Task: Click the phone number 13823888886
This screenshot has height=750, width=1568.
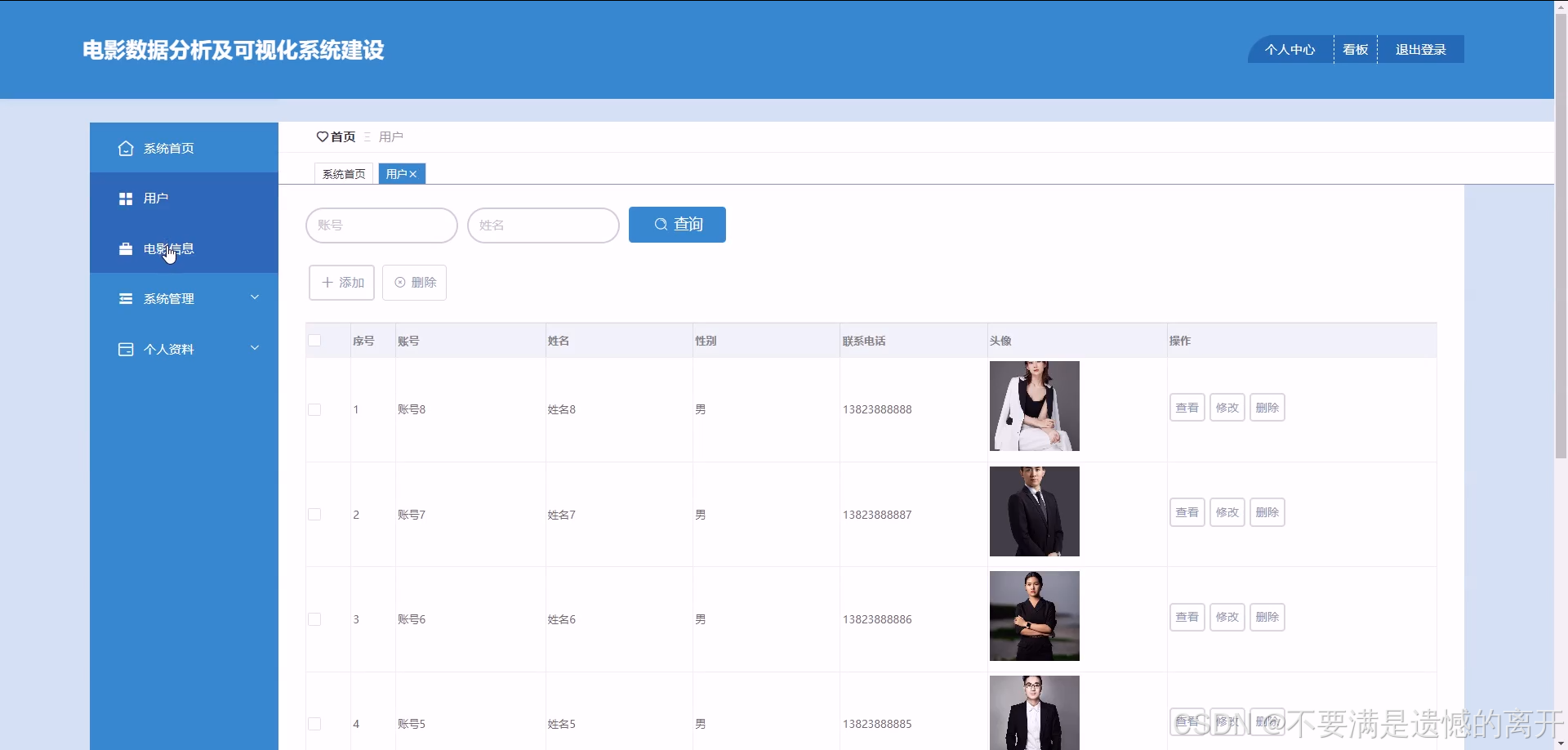Action: [x=877, y=619]
